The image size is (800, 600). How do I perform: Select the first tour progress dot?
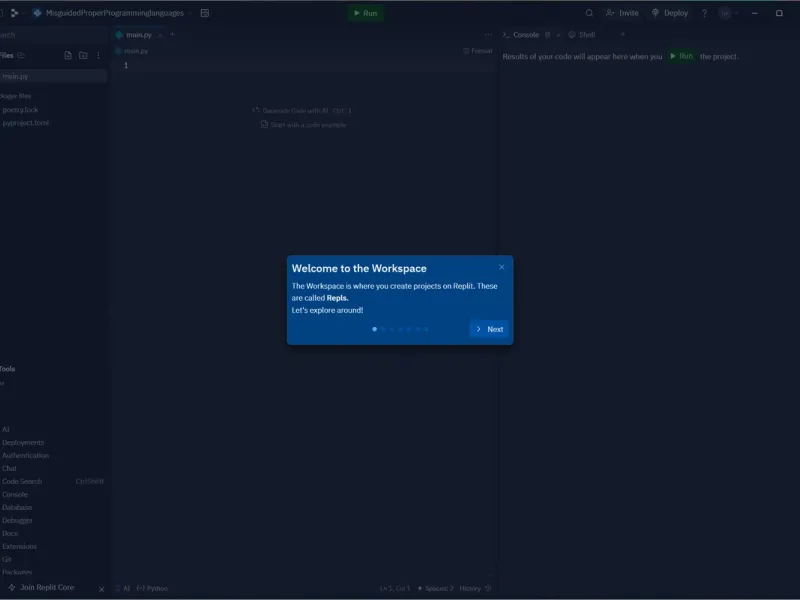coord(374,329)
